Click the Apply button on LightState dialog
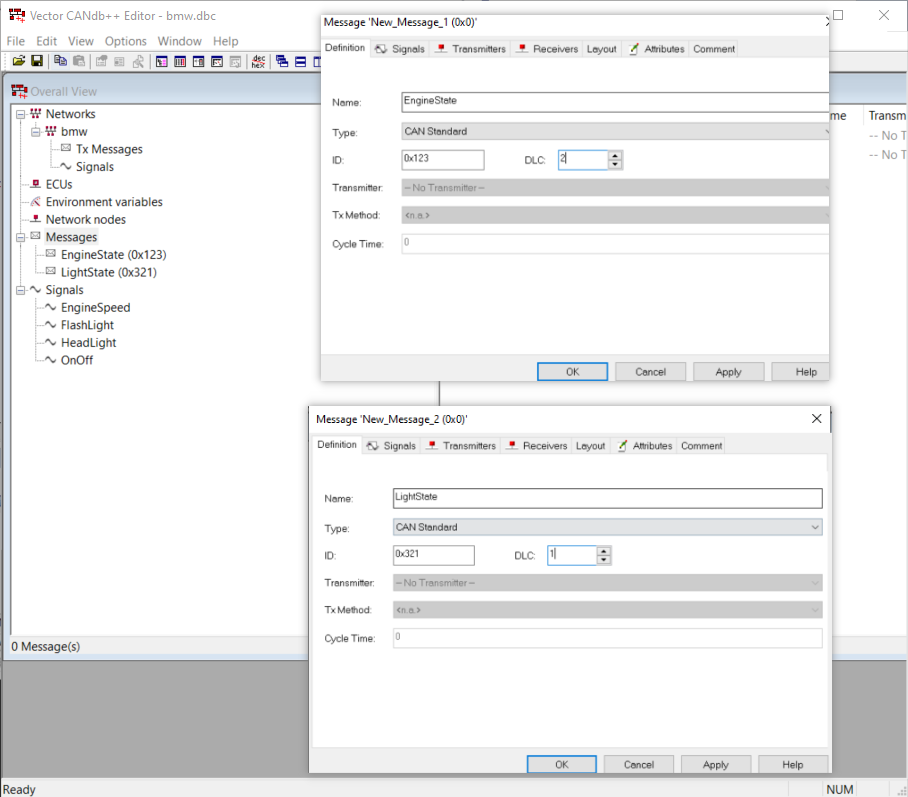Screen dimensions: 908x797 pyautogui.click(x=716, y=763)
